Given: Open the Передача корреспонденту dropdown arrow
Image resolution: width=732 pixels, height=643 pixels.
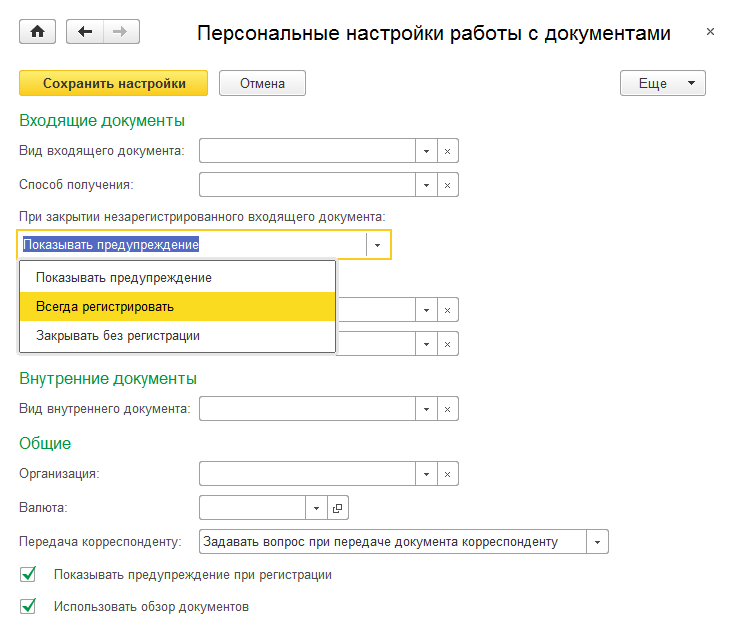Looking at the screenshot, I should 598,542.
